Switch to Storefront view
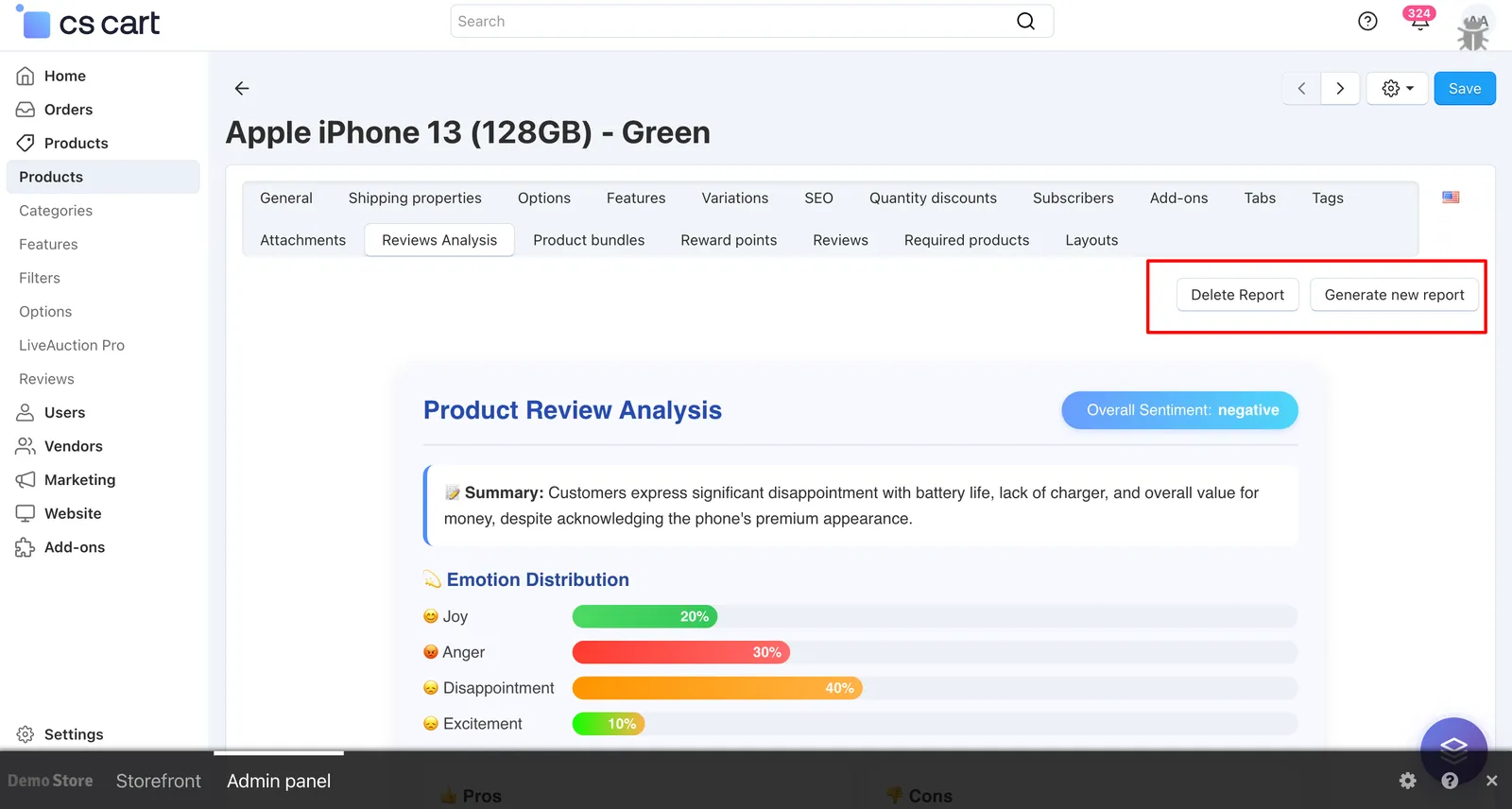 point(159,781)
